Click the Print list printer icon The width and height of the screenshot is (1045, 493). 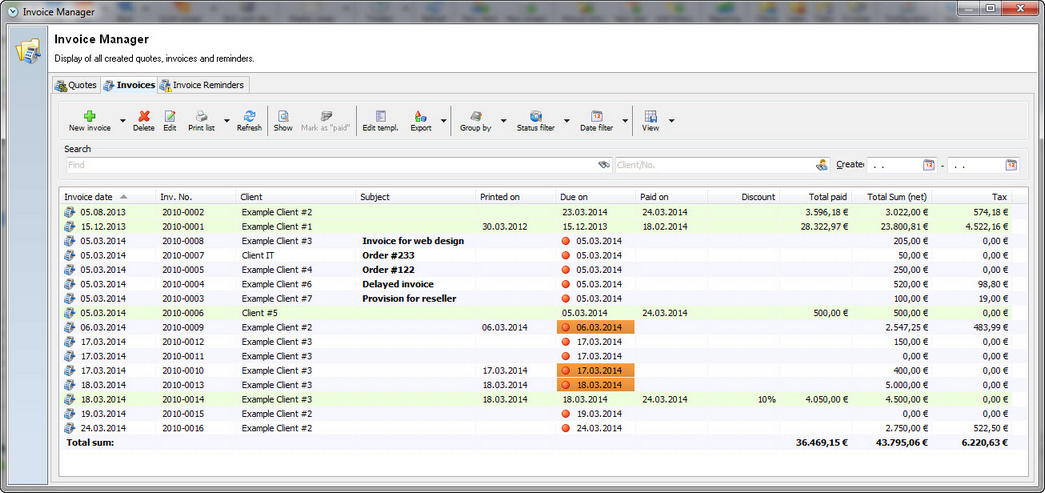tap(201, 116)
